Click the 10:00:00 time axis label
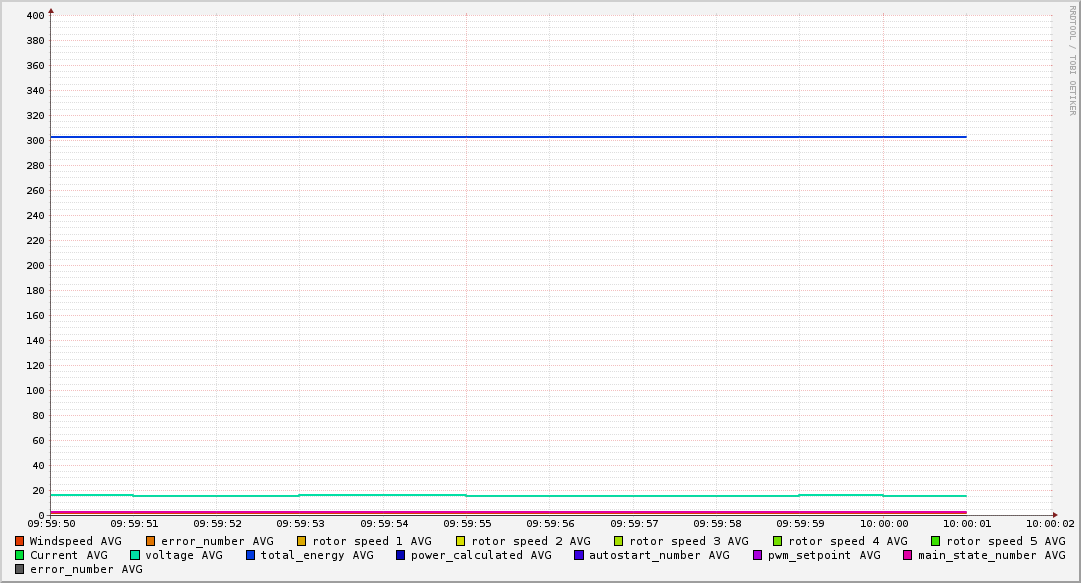This screenshot has width=1081, height=583. click(883, 523)
